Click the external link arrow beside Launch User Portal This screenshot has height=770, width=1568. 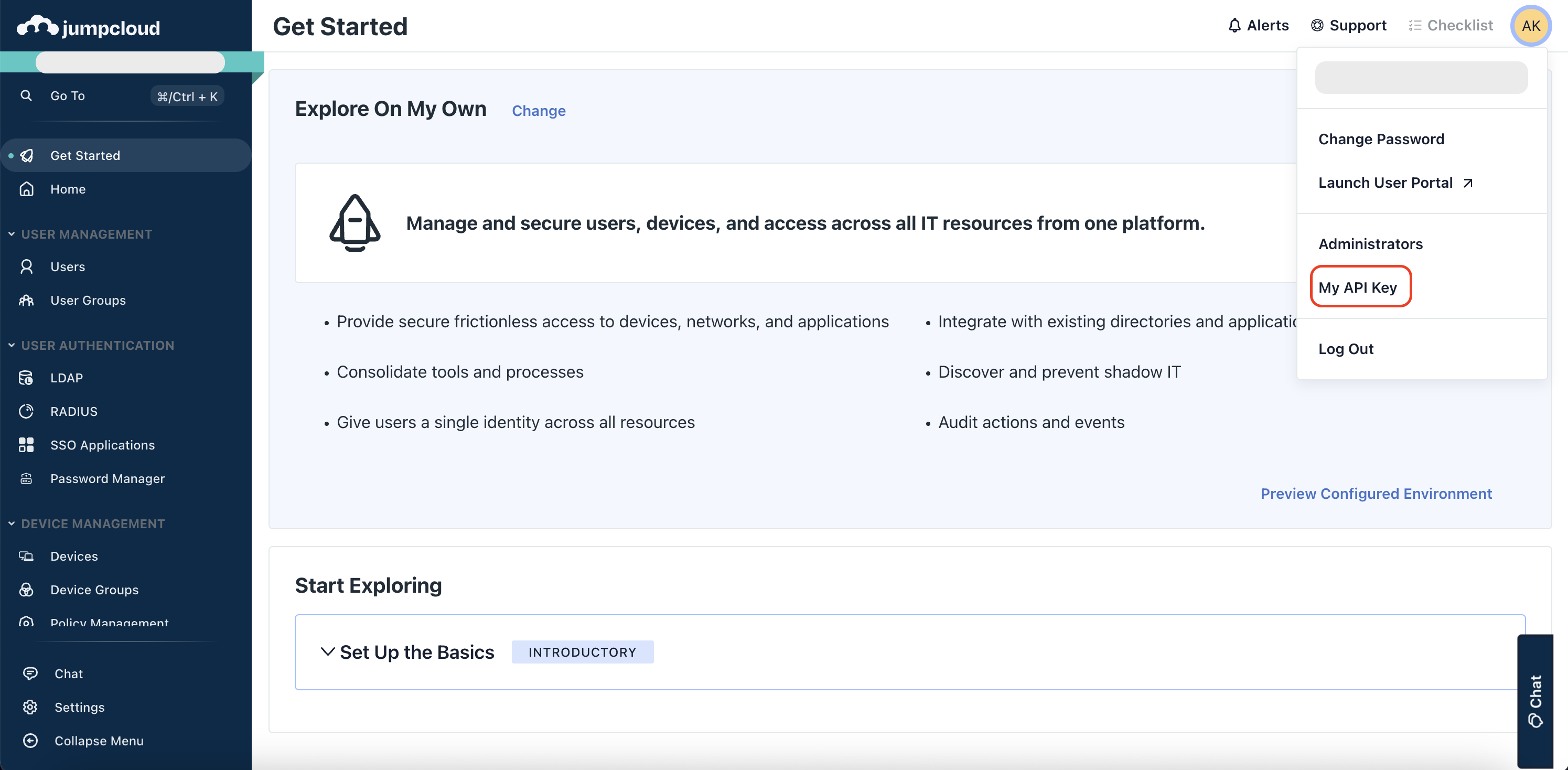click(1468, 183)
